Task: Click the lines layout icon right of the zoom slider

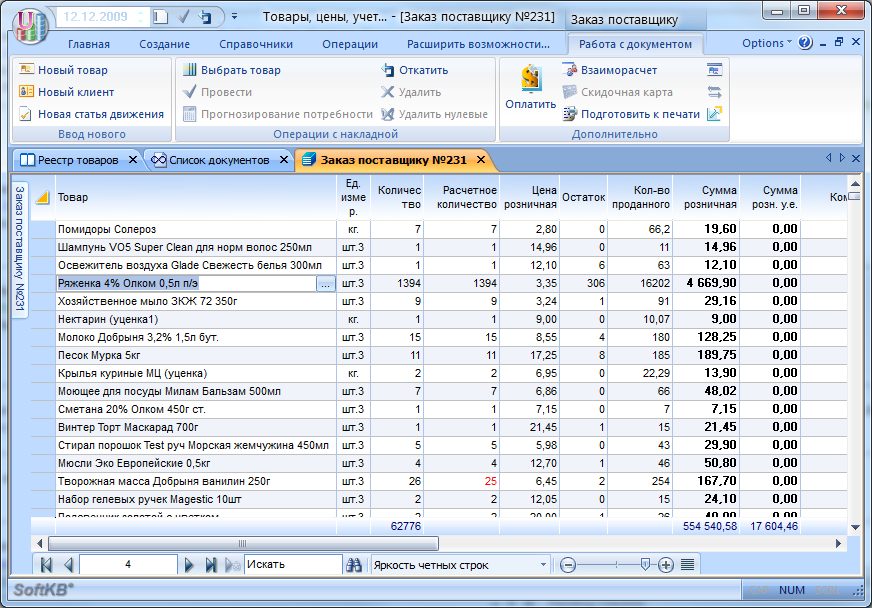Action: 688,565
